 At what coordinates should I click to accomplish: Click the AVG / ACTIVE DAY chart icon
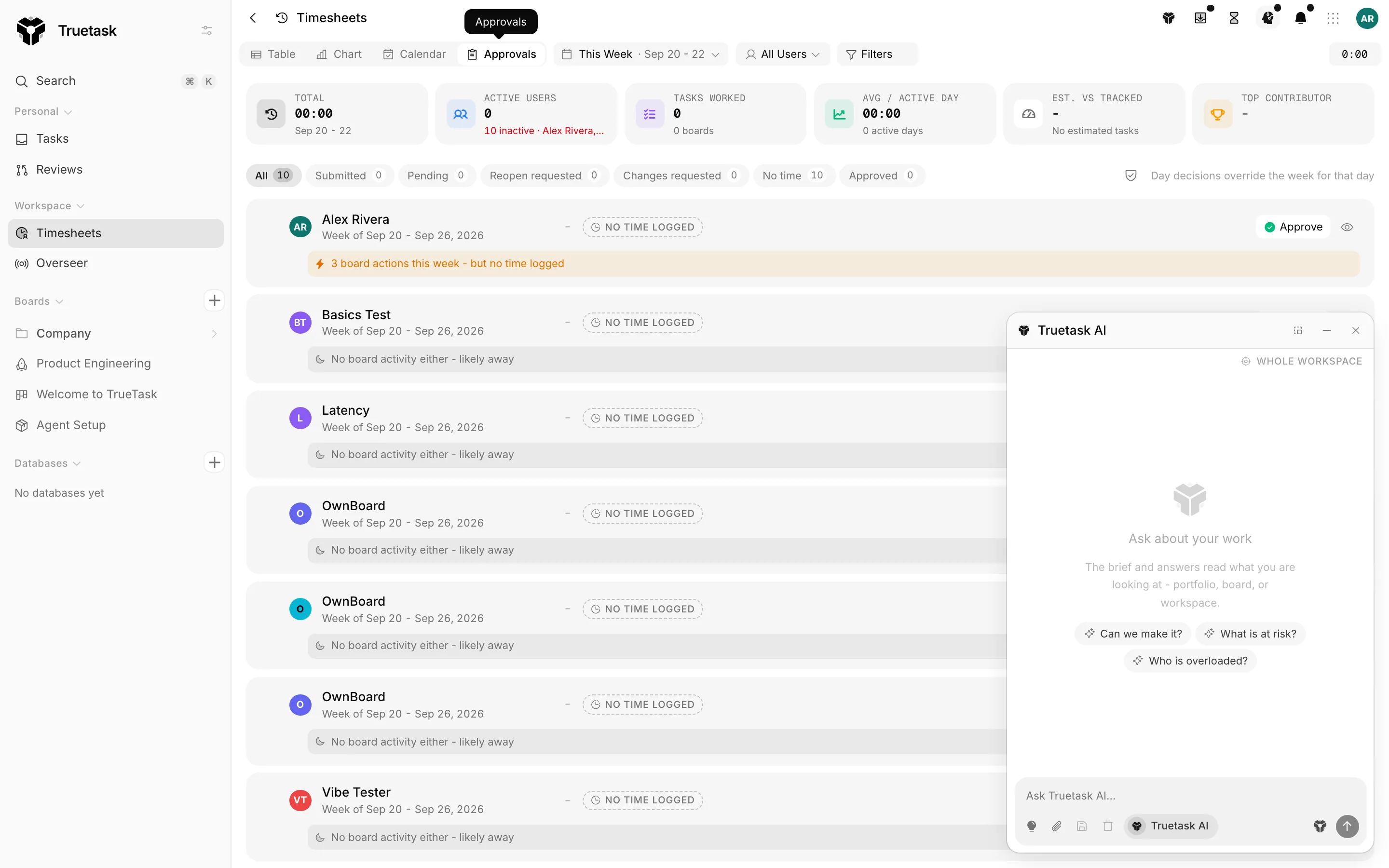click(839, 114)
